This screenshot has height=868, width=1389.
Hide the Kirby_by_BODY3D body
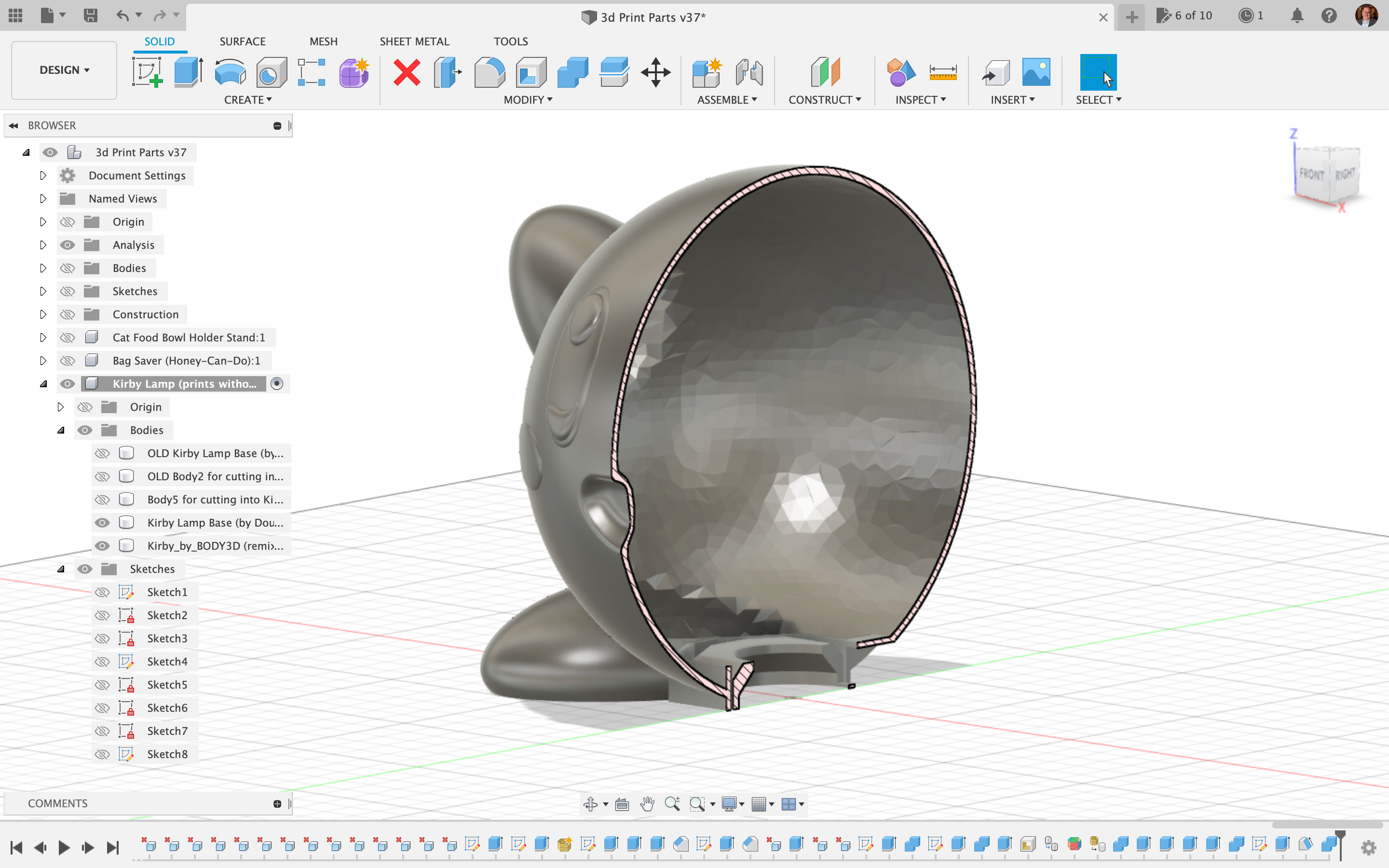(x=102, y=545)
